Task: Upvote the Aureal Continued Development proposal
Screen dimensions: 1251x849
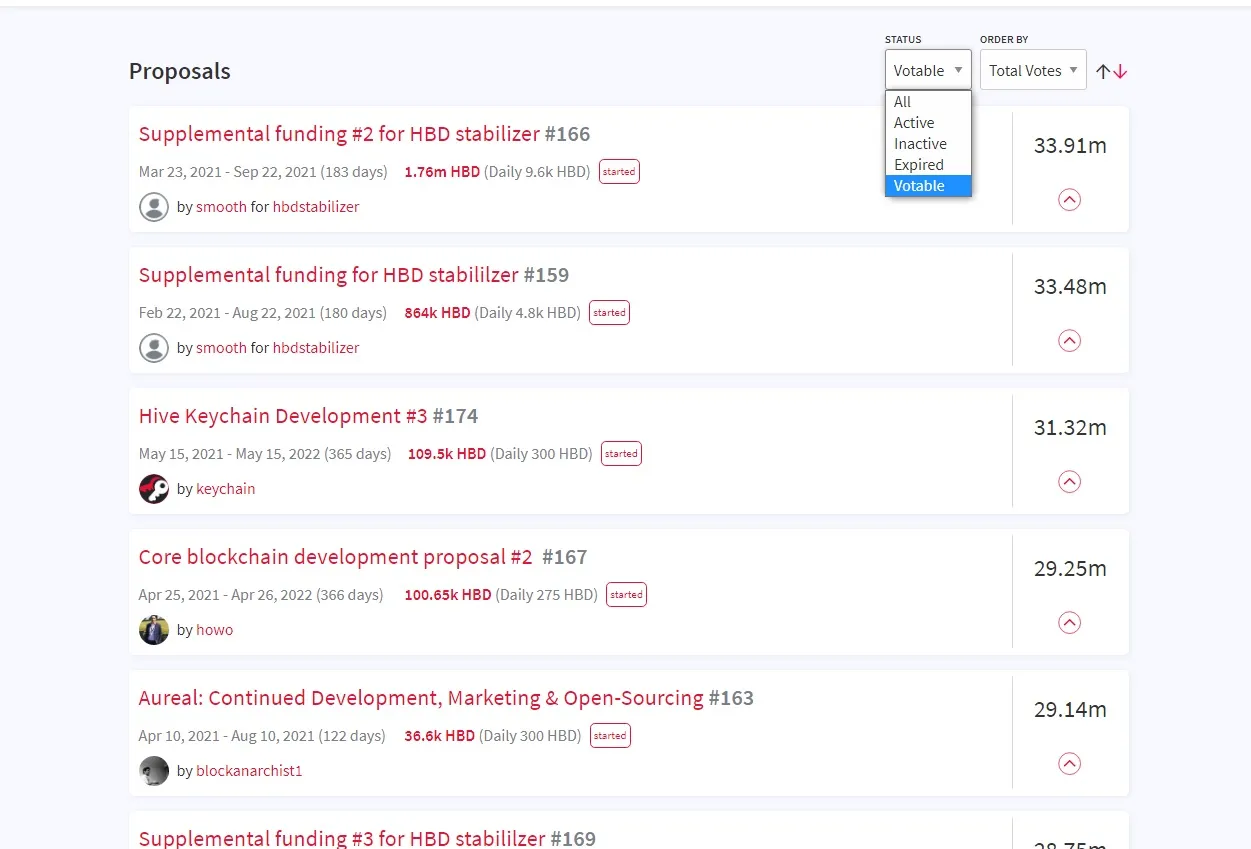Action: tap(1069, 764)
